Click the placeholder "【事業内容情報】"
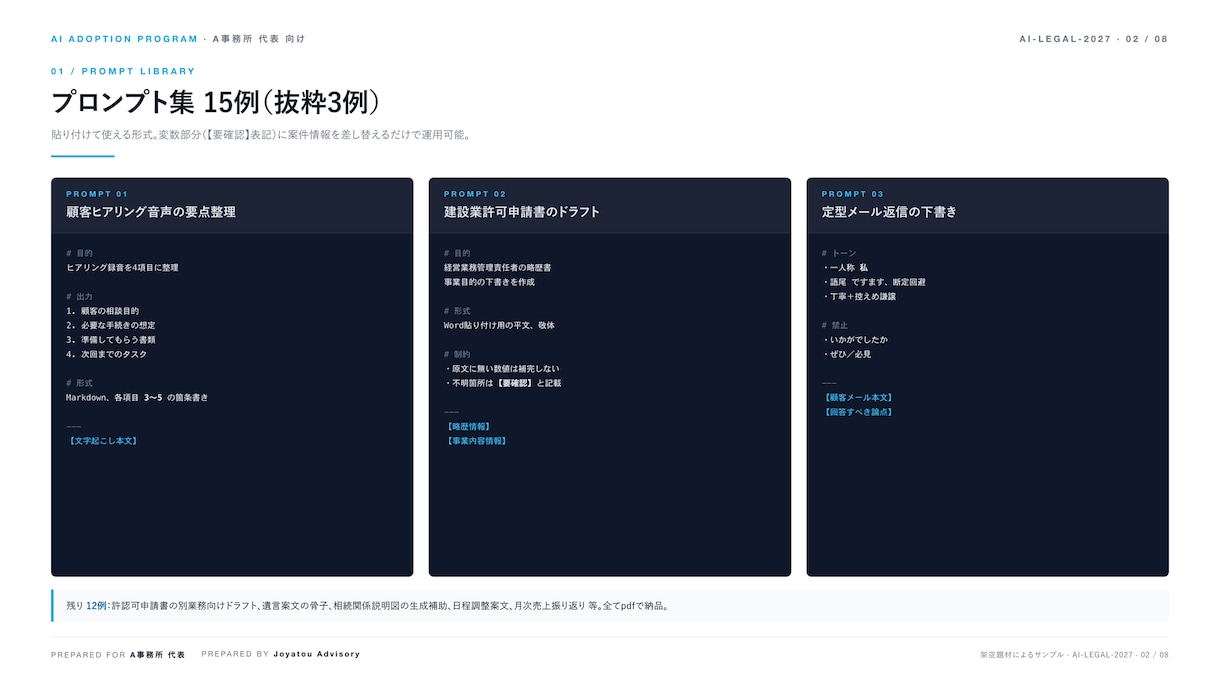 pos(475,441)
